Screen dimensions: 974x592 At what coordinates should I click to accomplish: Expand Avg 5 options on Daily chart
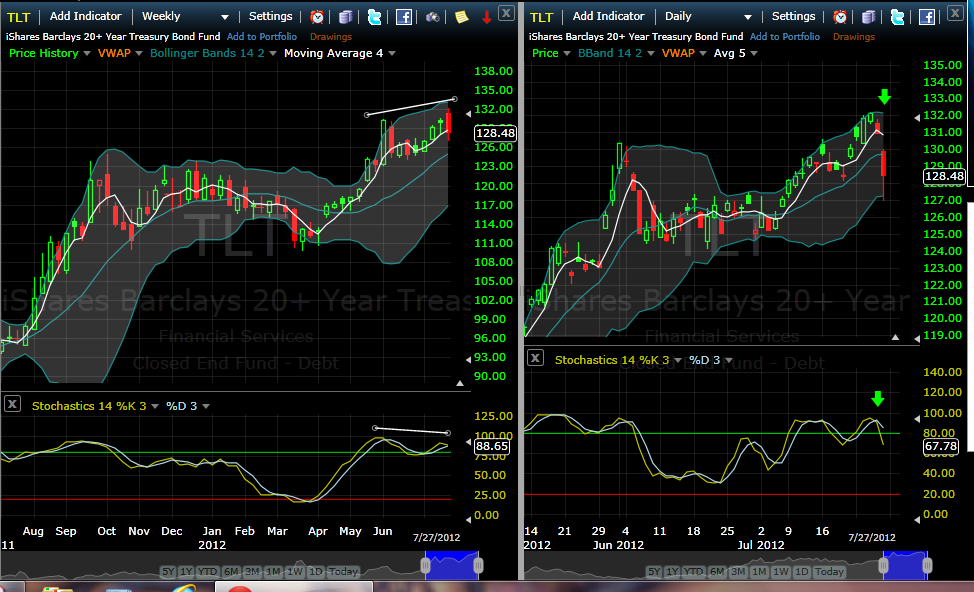[753, 53]
